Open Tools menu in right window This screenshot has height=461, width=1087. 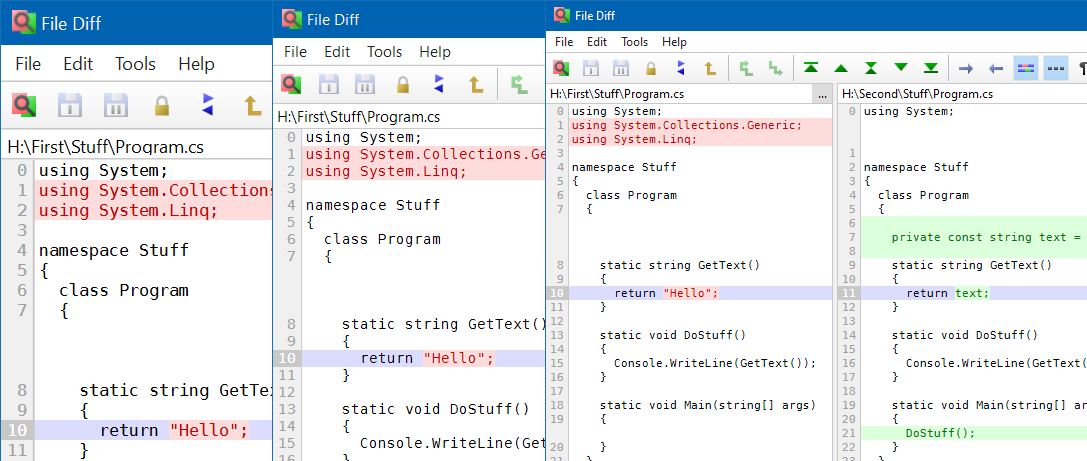point(634,42)
